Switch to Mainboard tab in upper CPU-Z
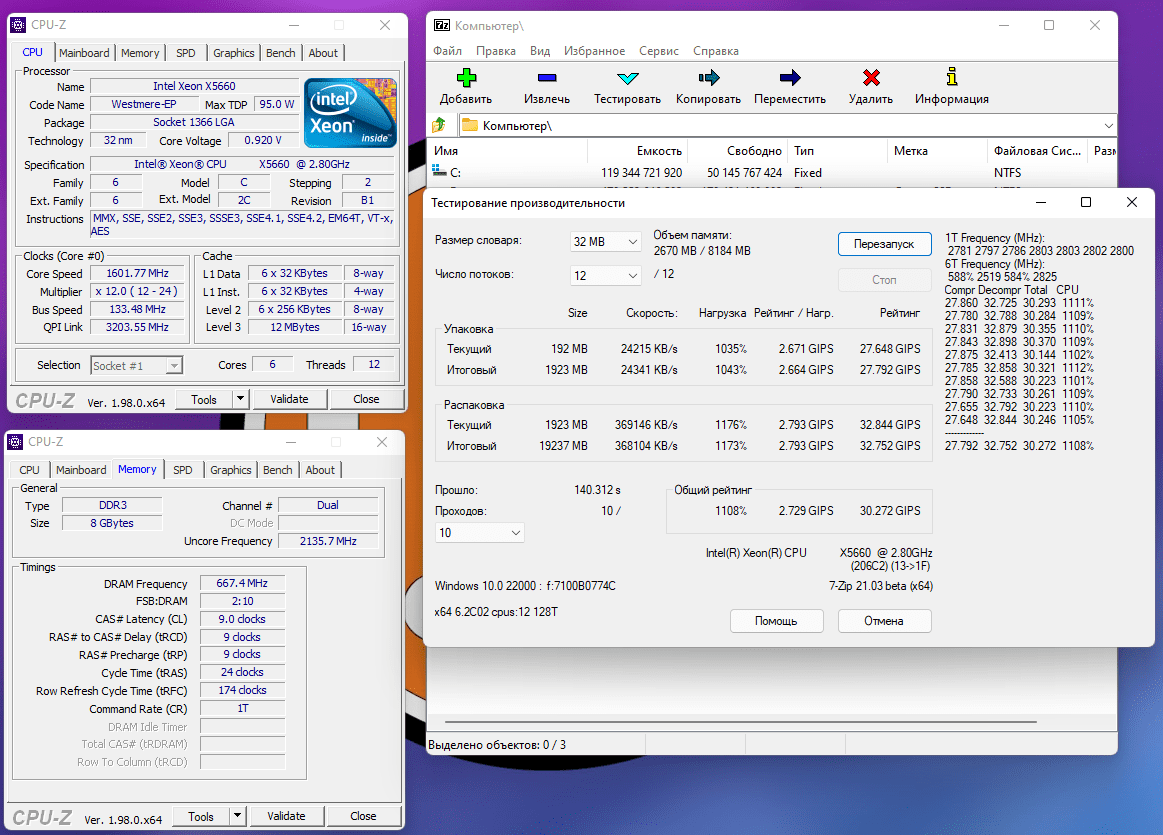 click(x=84, y=53)
